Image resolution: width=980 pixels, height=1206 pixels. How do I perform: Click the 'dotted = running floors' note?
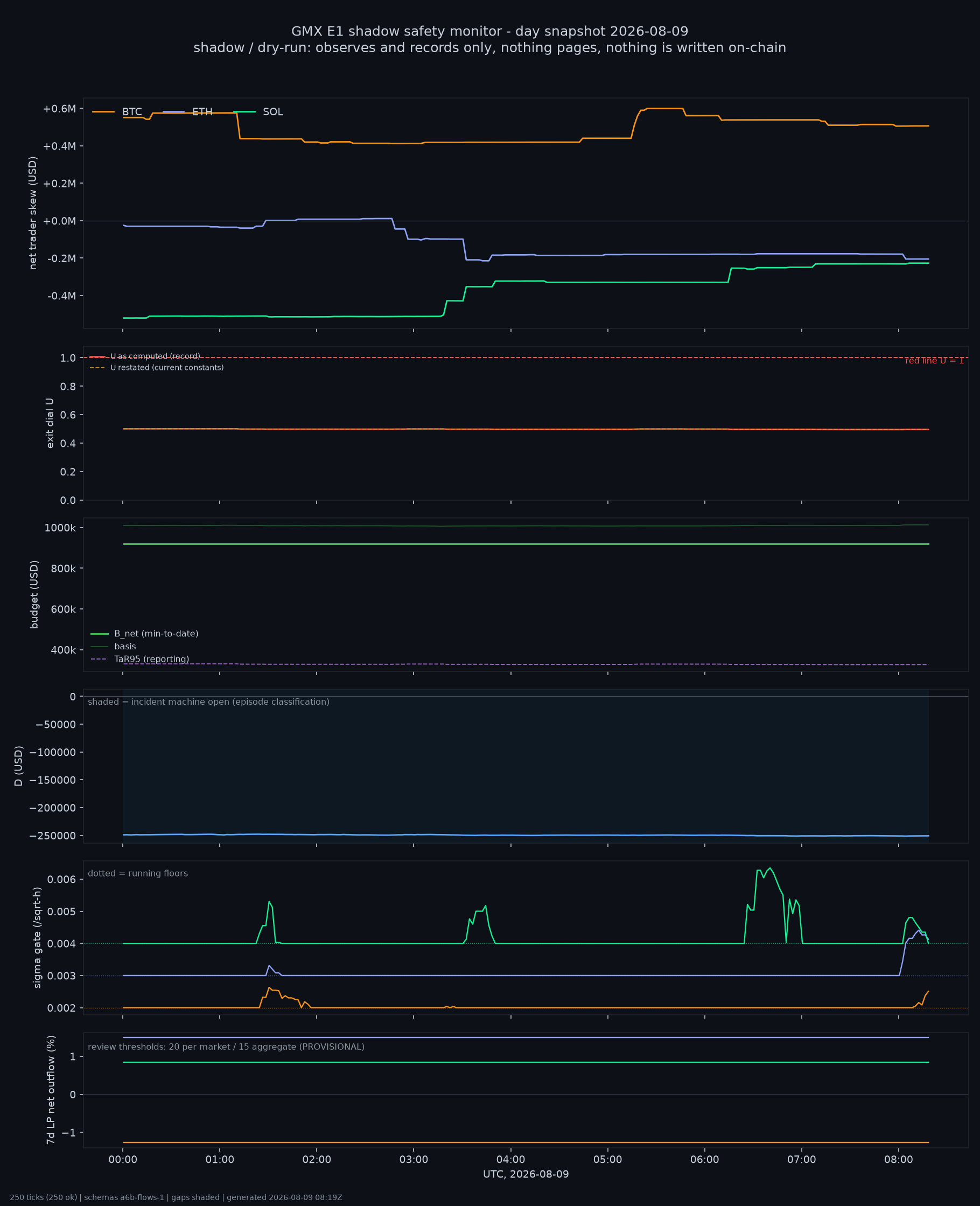(x=138, y=874)
